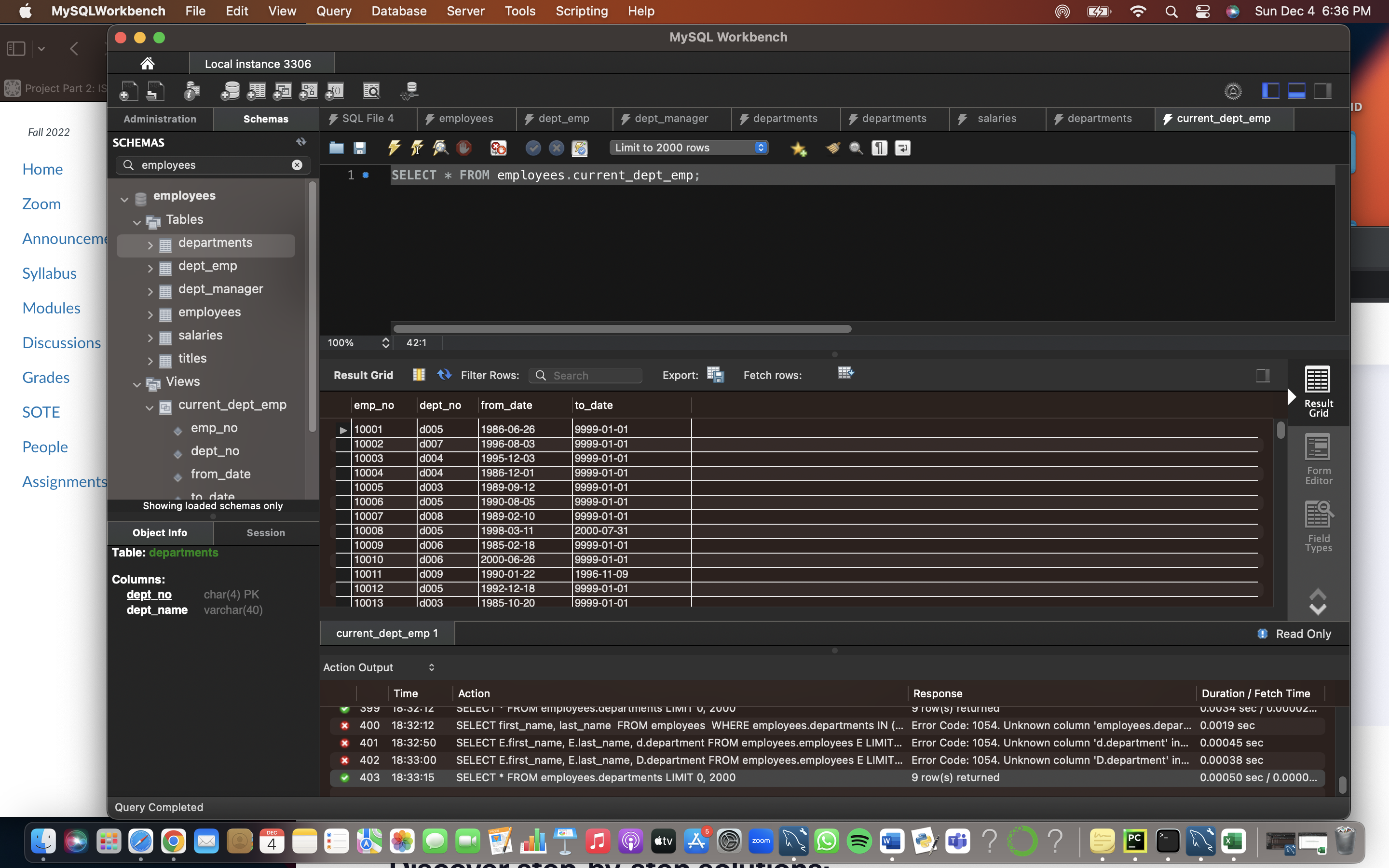The height and width of the screenshot is (868, 1389).
Task: Switch to the Administration tab
Action: pos(160,119)
